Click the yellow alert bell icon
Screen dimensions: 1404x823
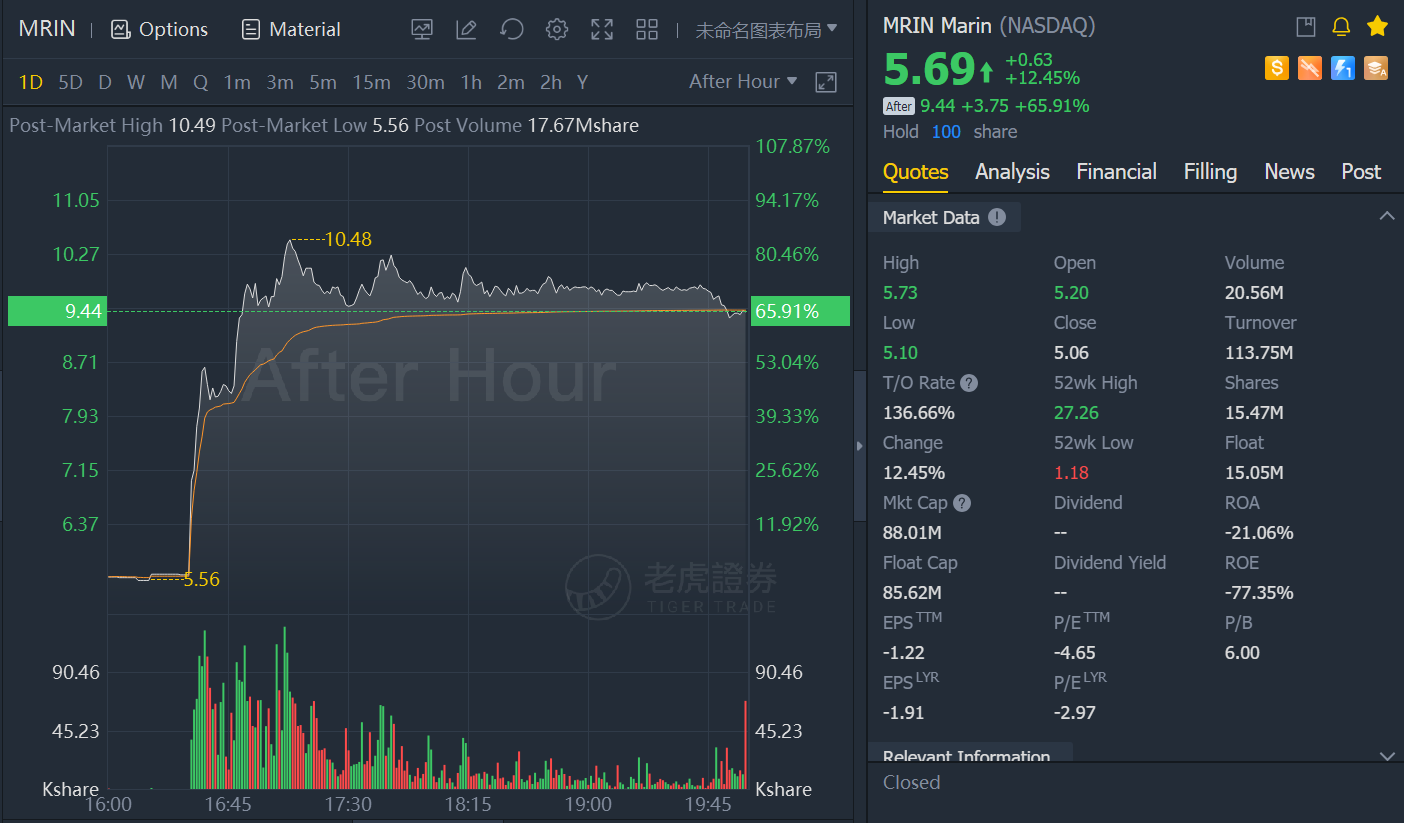click(1341, 27)
